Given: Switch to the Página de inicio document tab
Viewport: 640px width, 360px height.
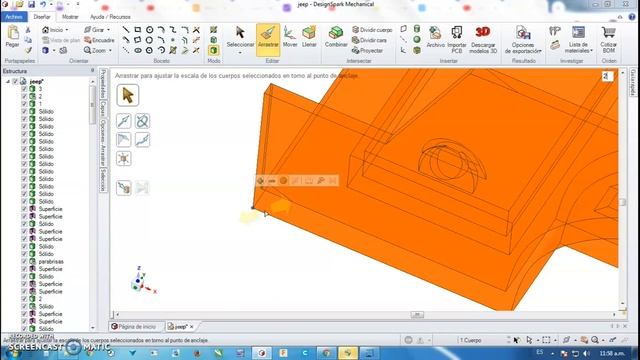Looking at the screenshot, I should (135, 327).
